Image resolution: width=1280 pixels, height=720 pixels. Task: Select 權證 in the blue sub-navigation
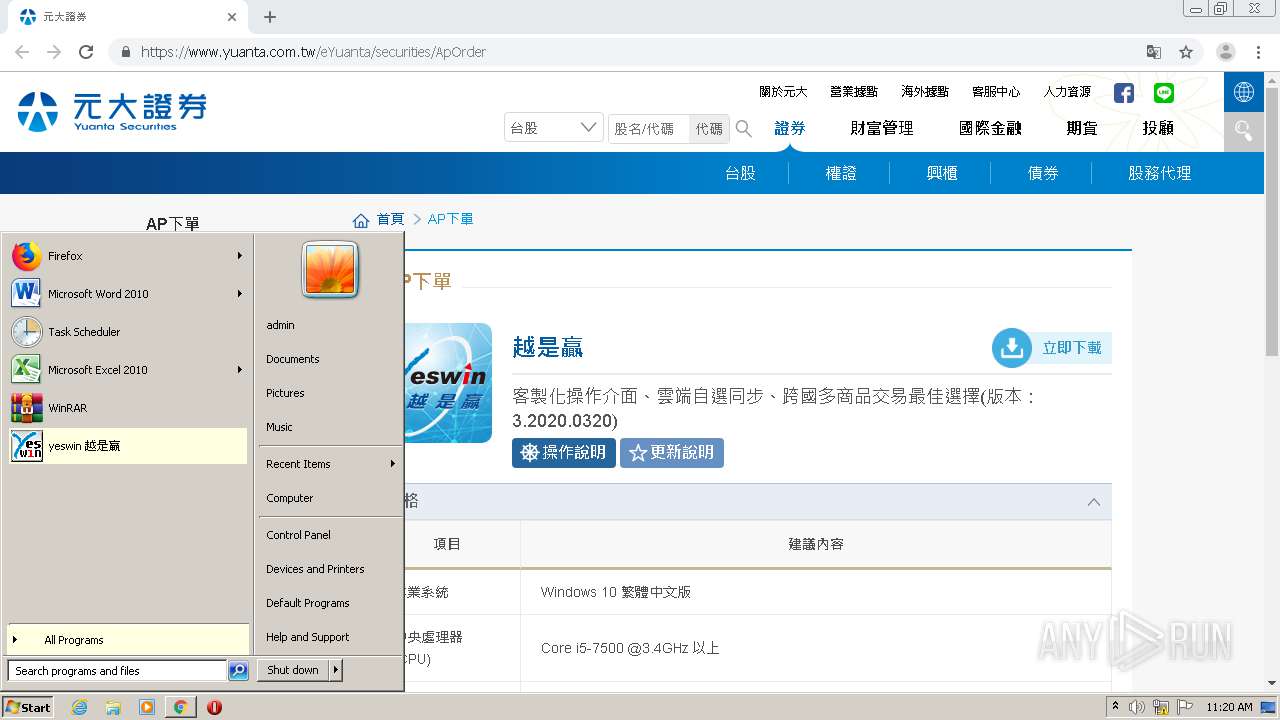point(841,173)
